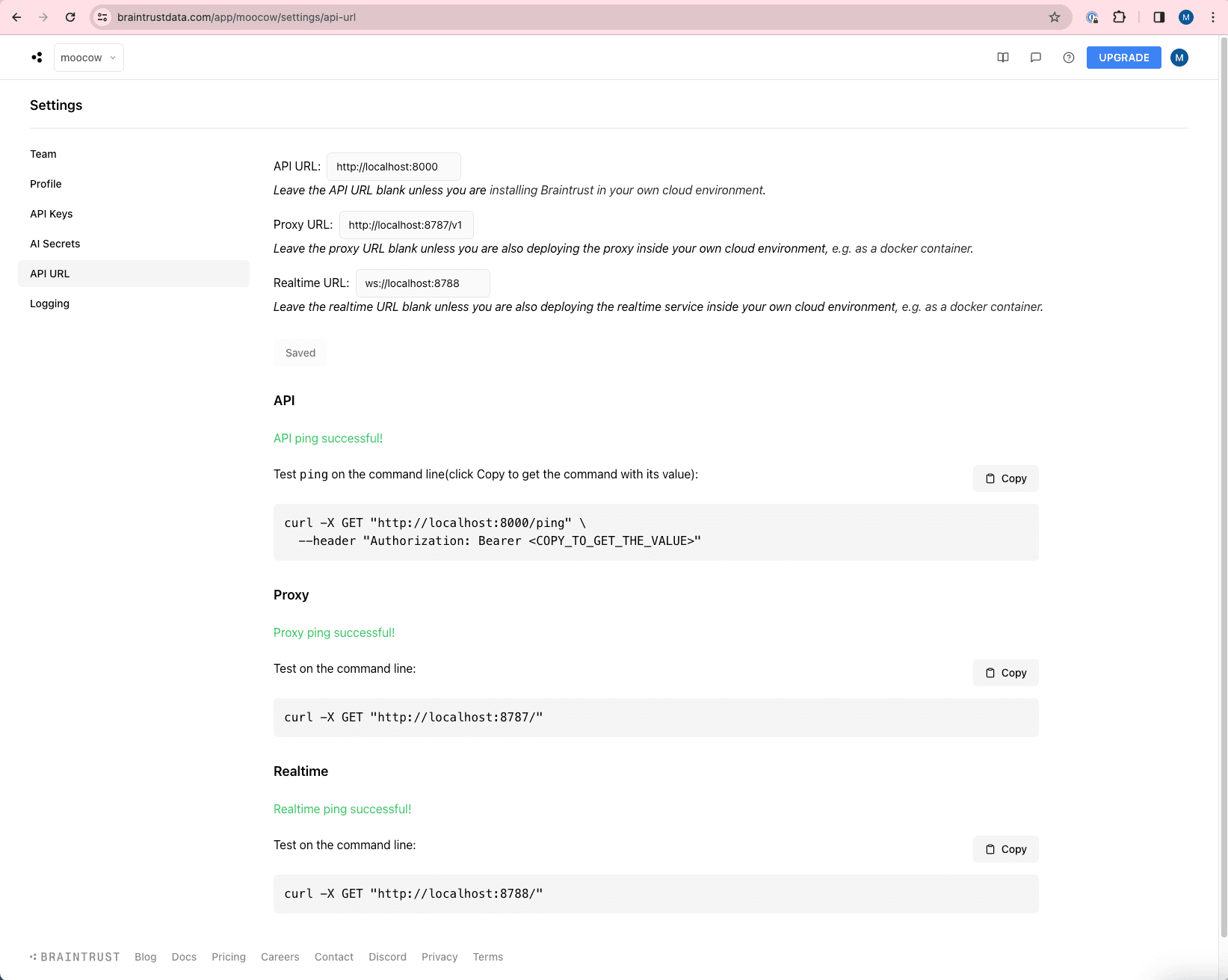Click the Braintrust logo in the header
Image resolution: width=1228 pixels, height=980 pixels.
tap(37, 57)
